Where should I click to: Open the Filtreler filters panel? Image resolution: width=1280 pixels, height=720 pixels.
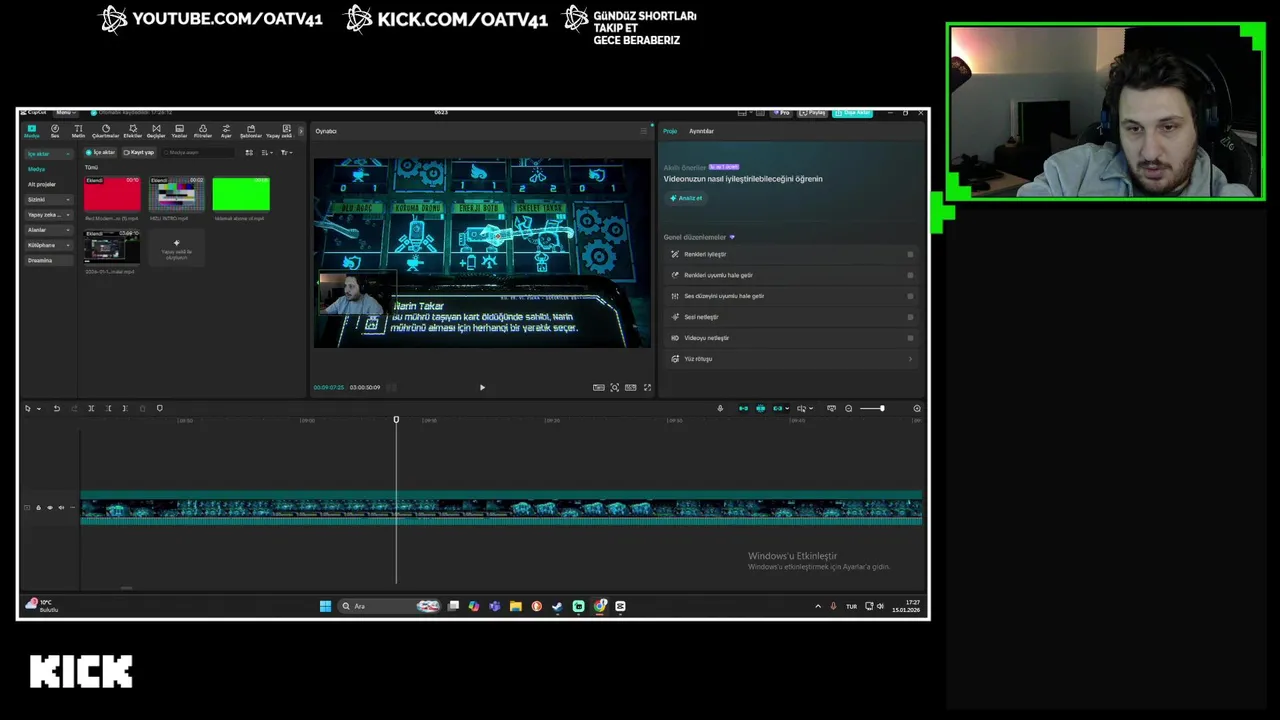coord(203,131)
